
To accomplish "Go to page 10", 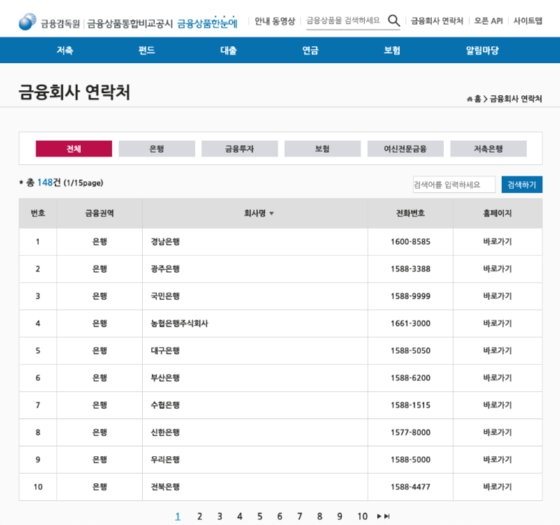I will point(362,516).
